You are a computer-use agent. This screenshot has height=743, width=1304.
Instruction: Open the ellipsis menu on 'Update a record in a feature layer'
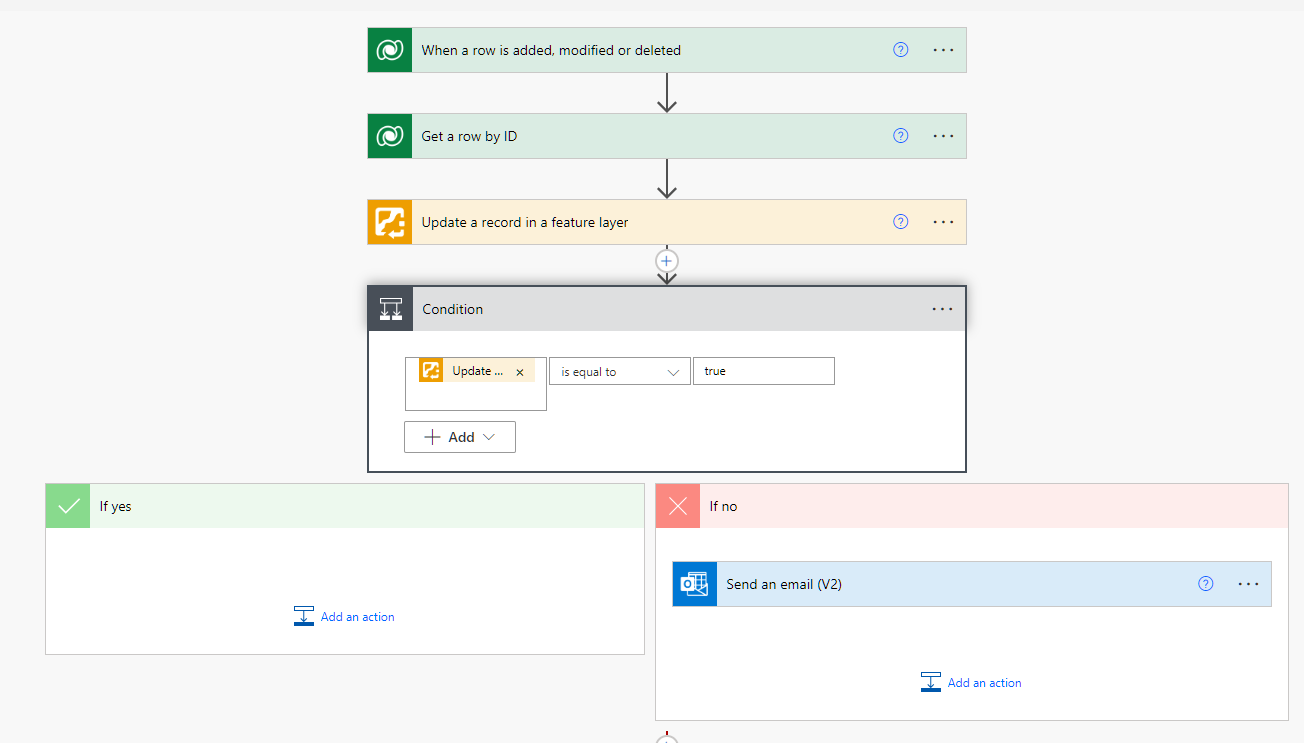coord(942,221)
